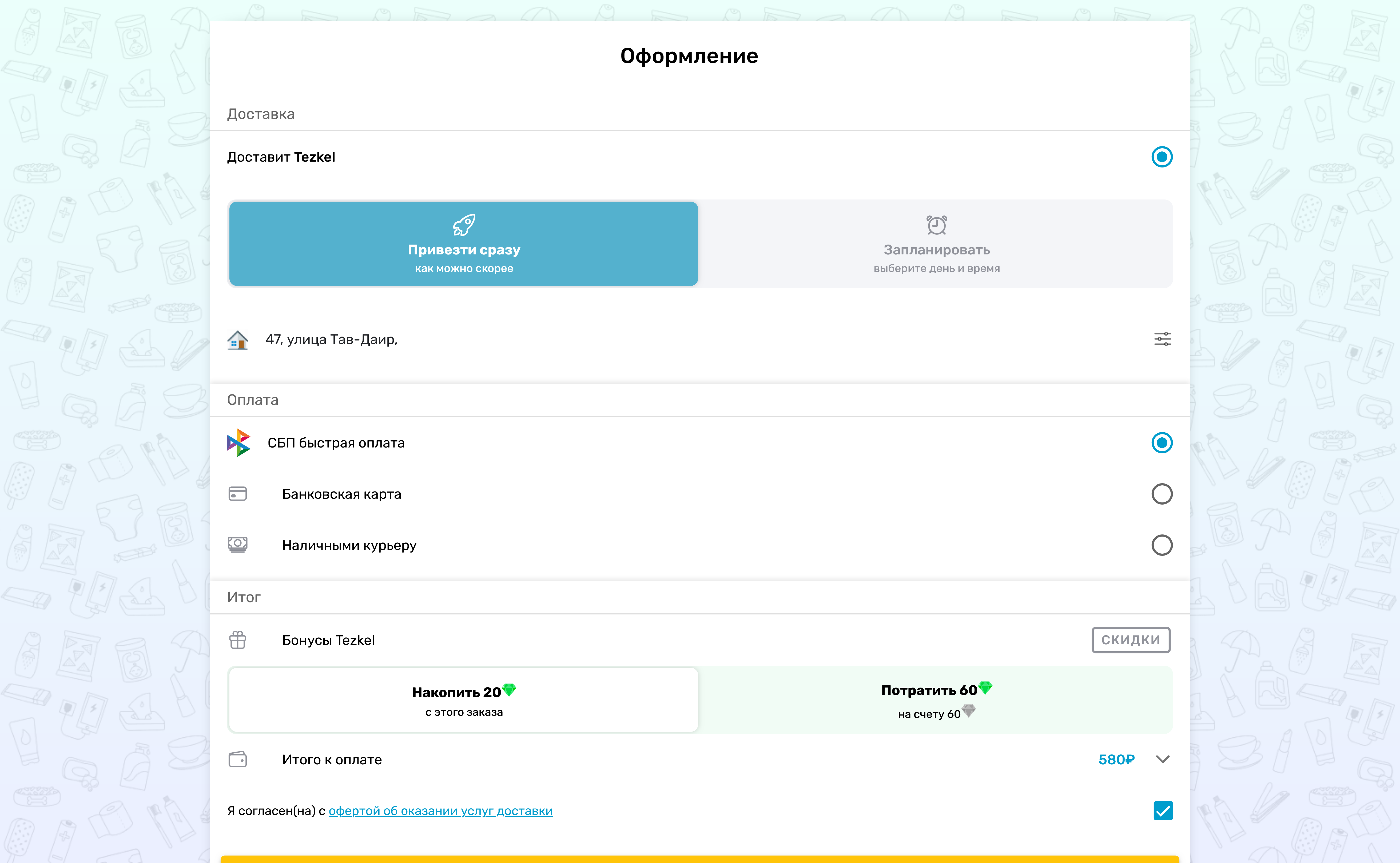Screen dimensions: 1400x863
Task: Uncheck the offer agreement checkbox
Action: click(1163, 810)
